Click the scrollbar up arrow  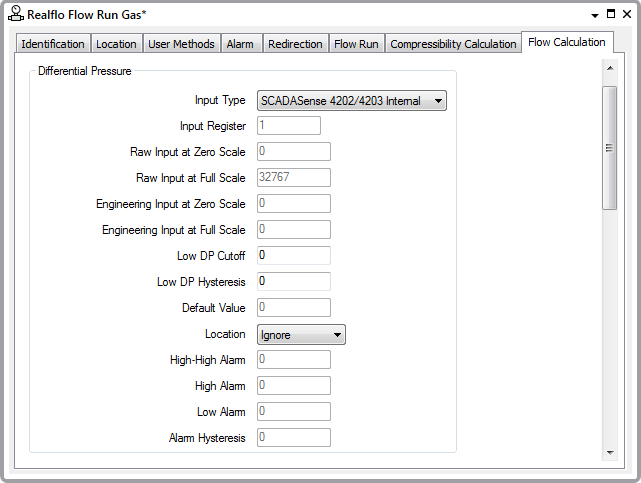click(610, 68)
